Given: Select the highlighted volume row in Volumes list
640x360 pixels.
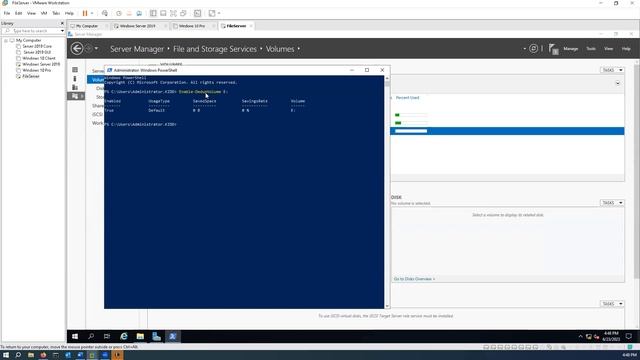Looking at the screenshot, I should 507,131.
